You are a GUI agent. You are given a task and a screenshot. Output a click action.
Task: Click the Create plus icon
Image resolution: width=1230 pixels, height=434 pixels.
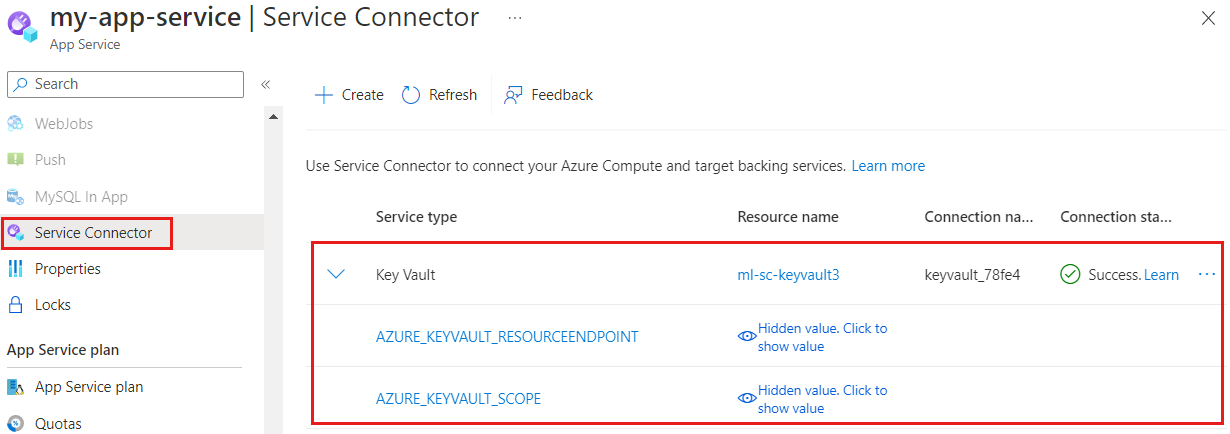pos(323,95)
